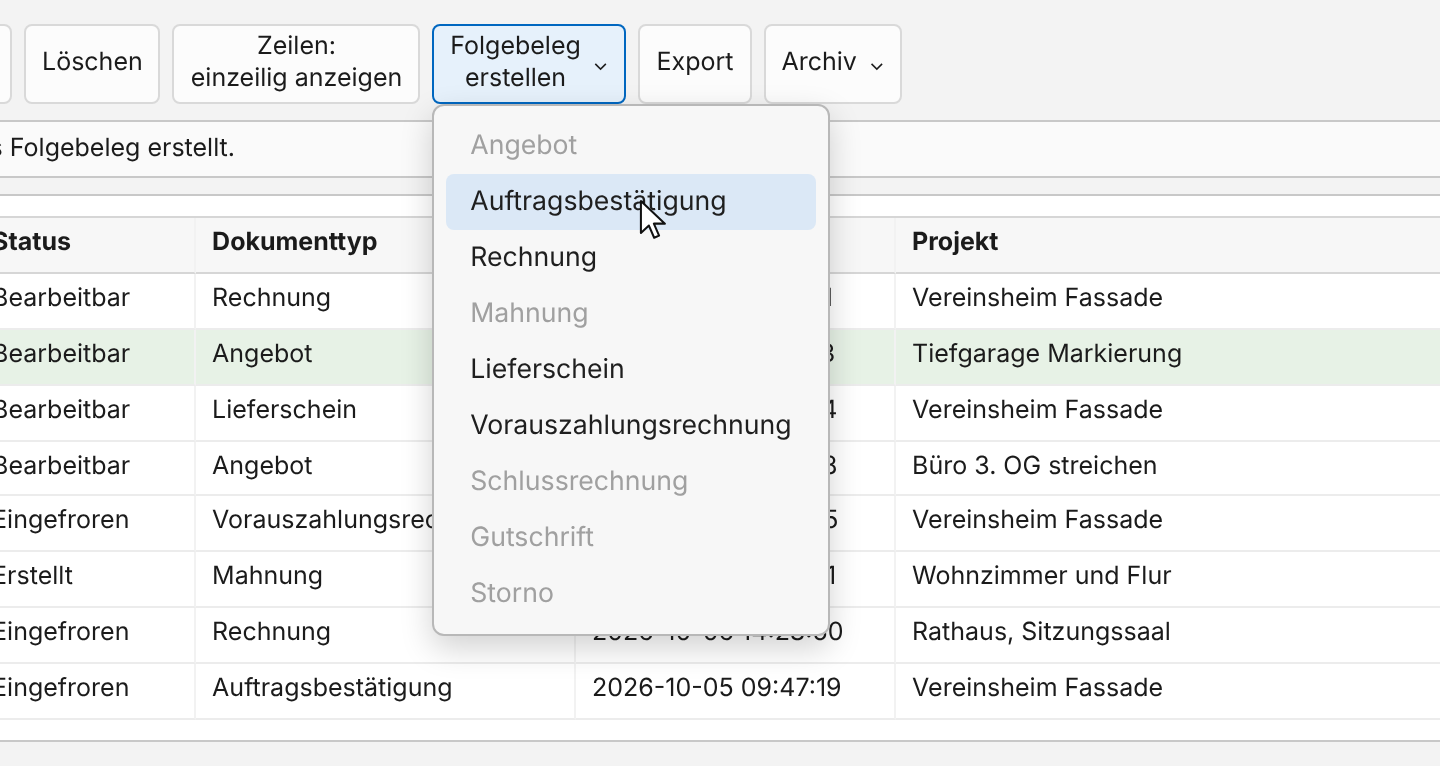This screenshot has width=1440, height=766.
Task: Click the date '2026-10-05 09:47:19'
Action: 716,688
